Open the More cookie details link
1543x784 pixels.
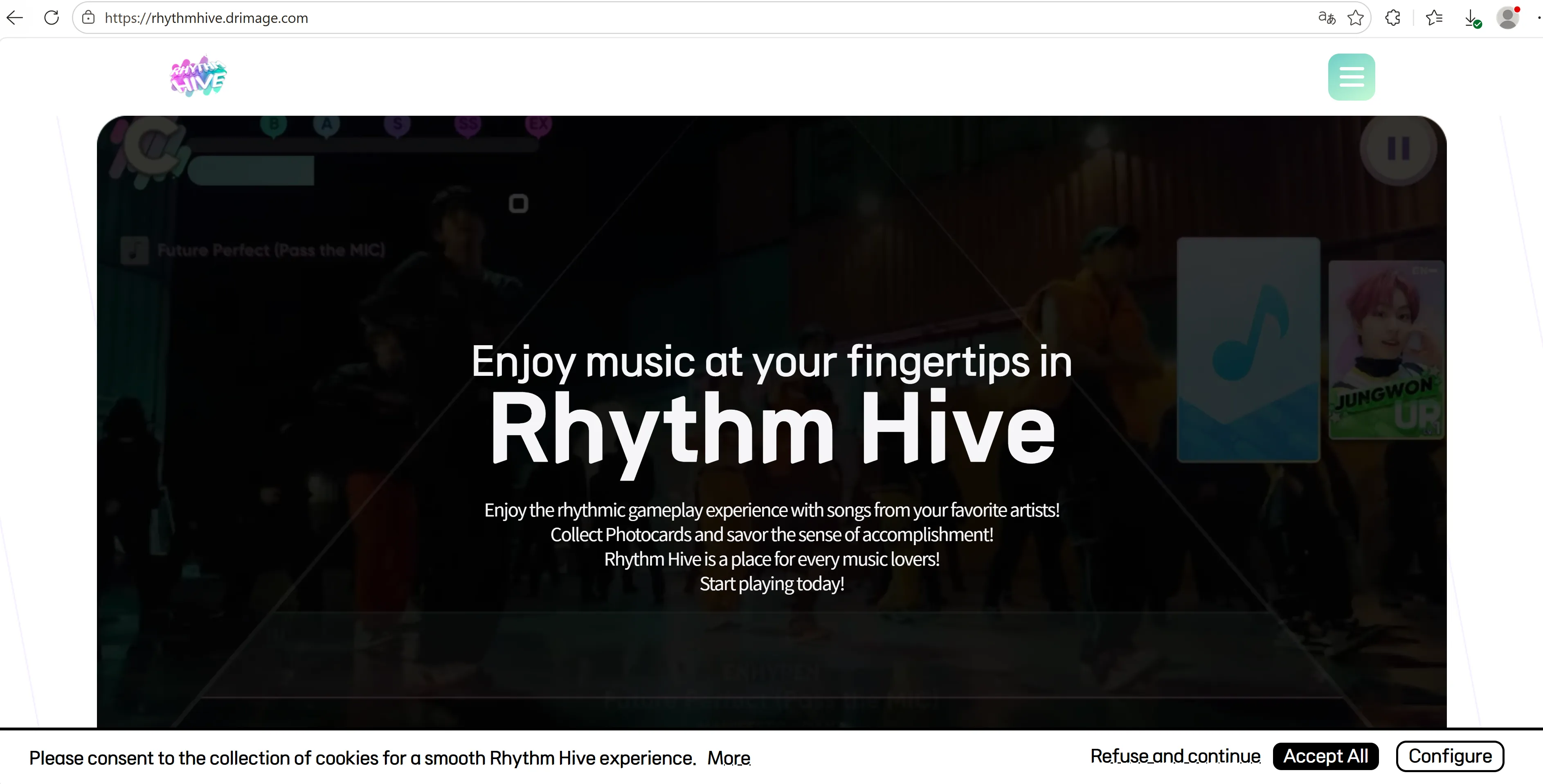729,758
